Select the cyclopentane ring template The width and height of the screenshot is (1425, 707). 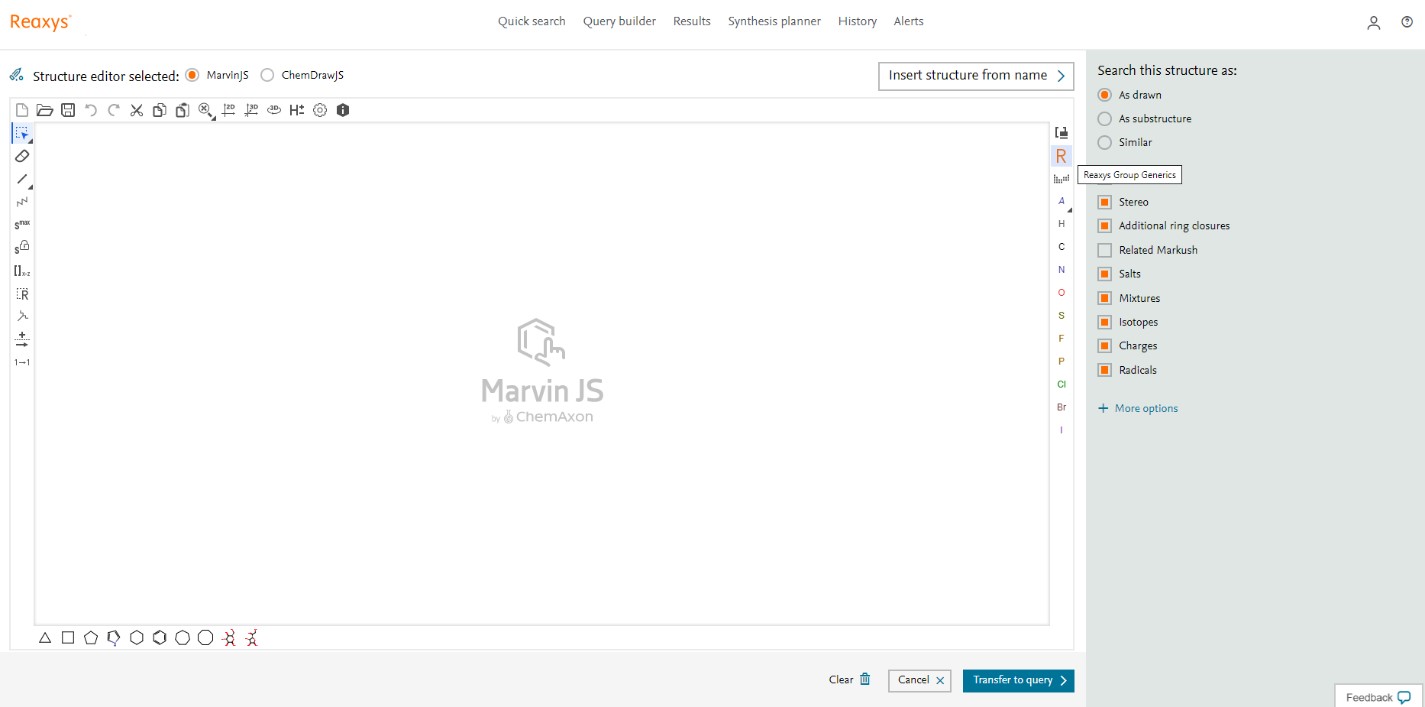(91, 637)
